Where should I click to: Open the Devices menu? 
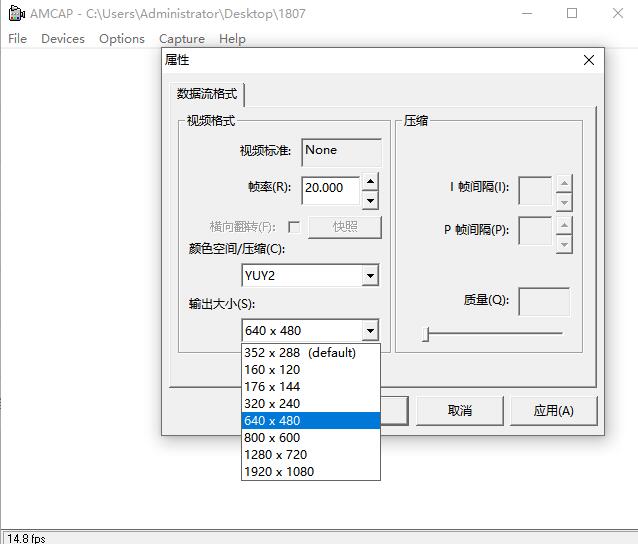pos(63,39)
